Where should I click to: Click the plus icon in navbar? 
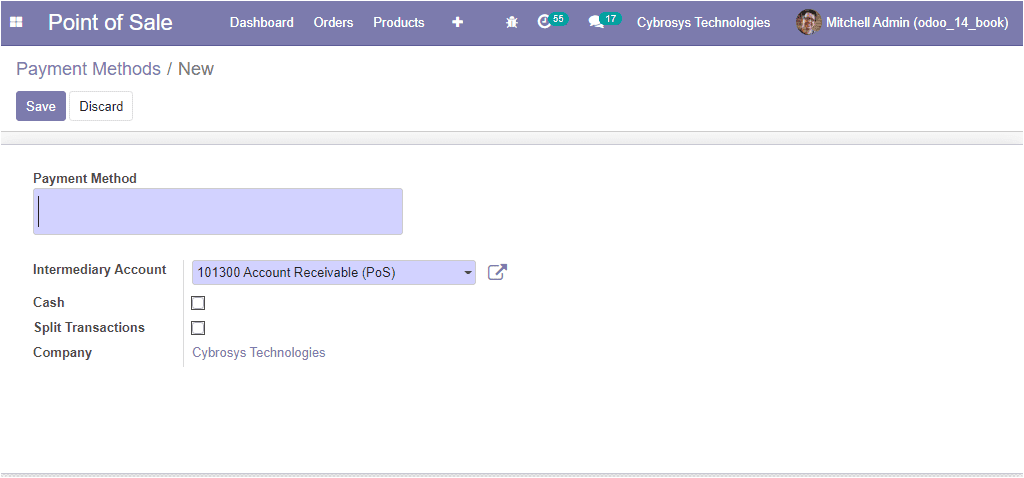pyautogui.click(x=458, y=22)
